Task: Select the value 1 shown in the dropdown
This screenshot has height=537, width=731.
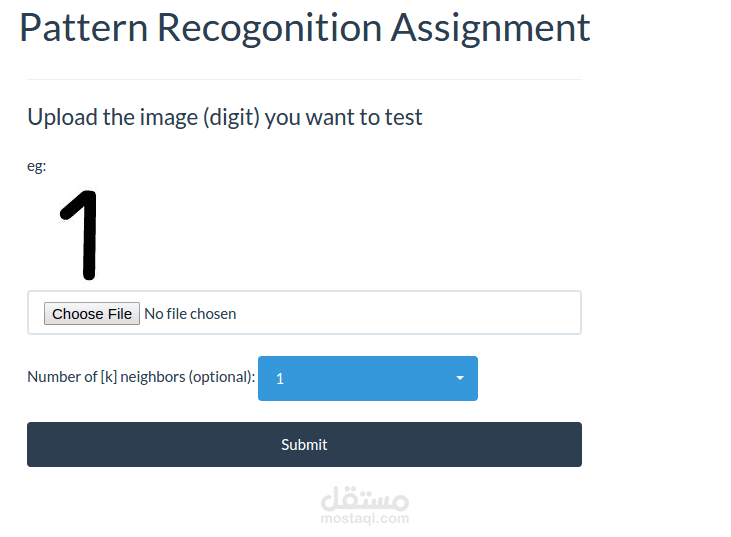Action: click(280, 379)
